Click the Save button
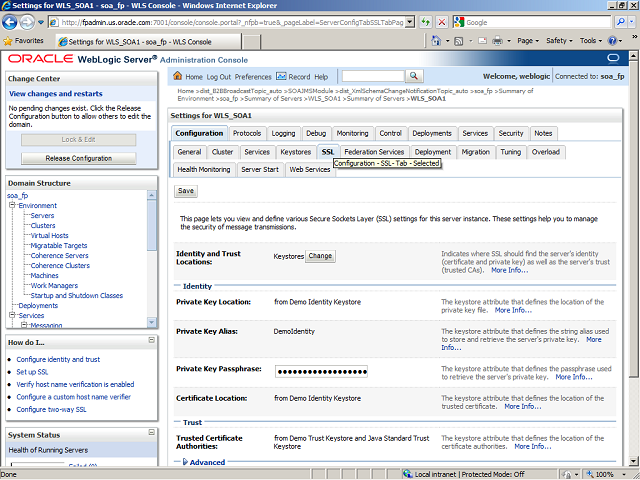 pos(186,190)
